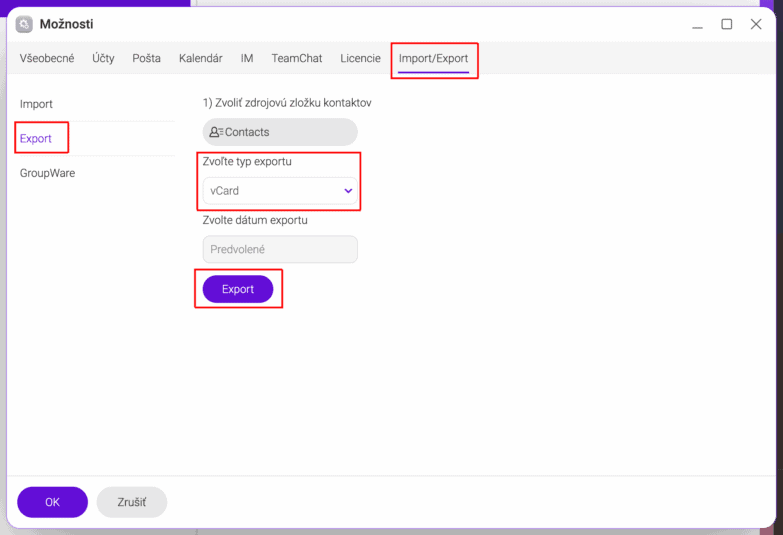
Task: Go to the Pošta tab
Action: (x=146, y=59)
